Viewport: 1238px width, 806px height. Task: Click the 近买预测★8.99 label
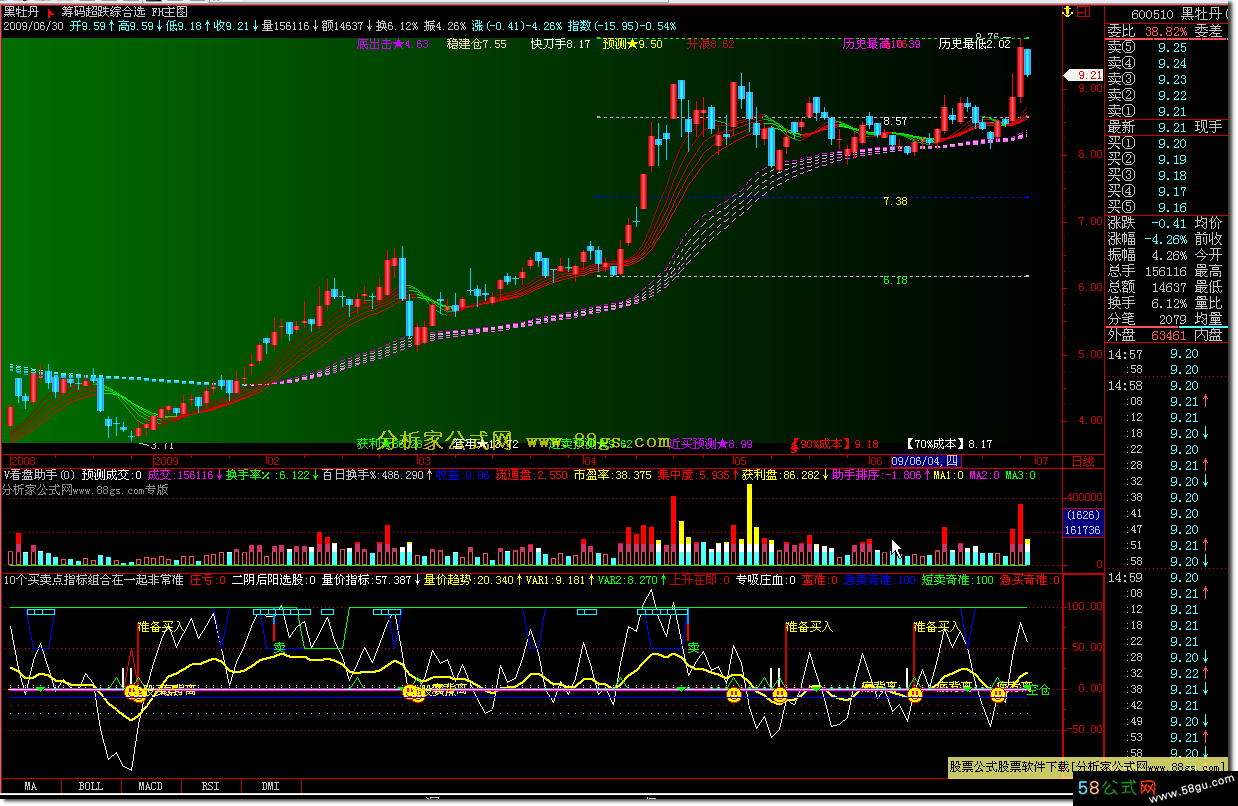click(710, 443)
